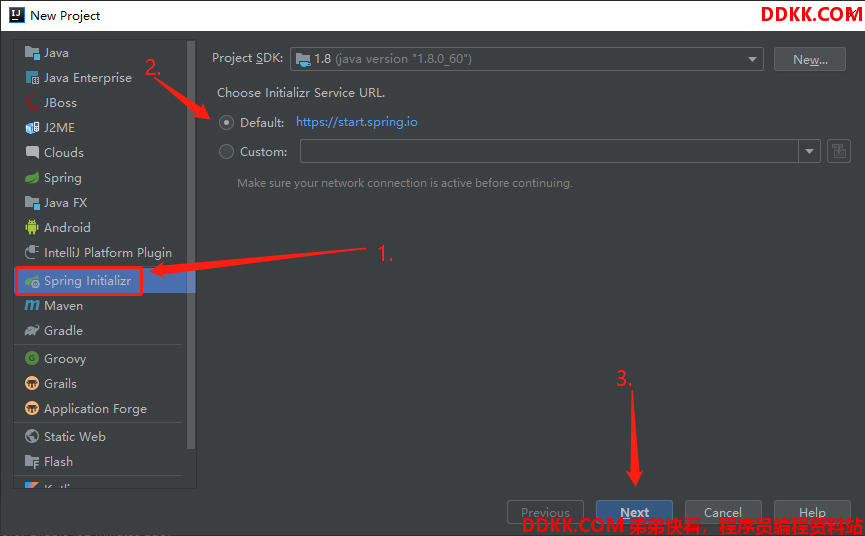865x536 pixels.
Task: Select the Java project type
Action: tap(56, 53)
